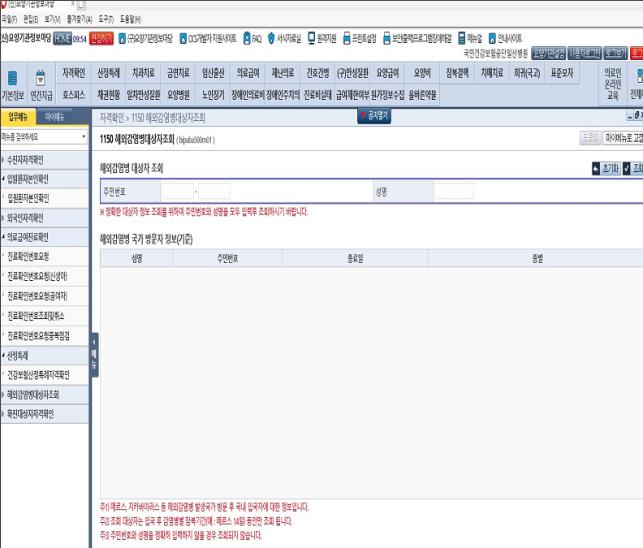The height and width of the screenshot is (548, 643).
Task: Open the menu search dropdown
Action: click(82, 134)
